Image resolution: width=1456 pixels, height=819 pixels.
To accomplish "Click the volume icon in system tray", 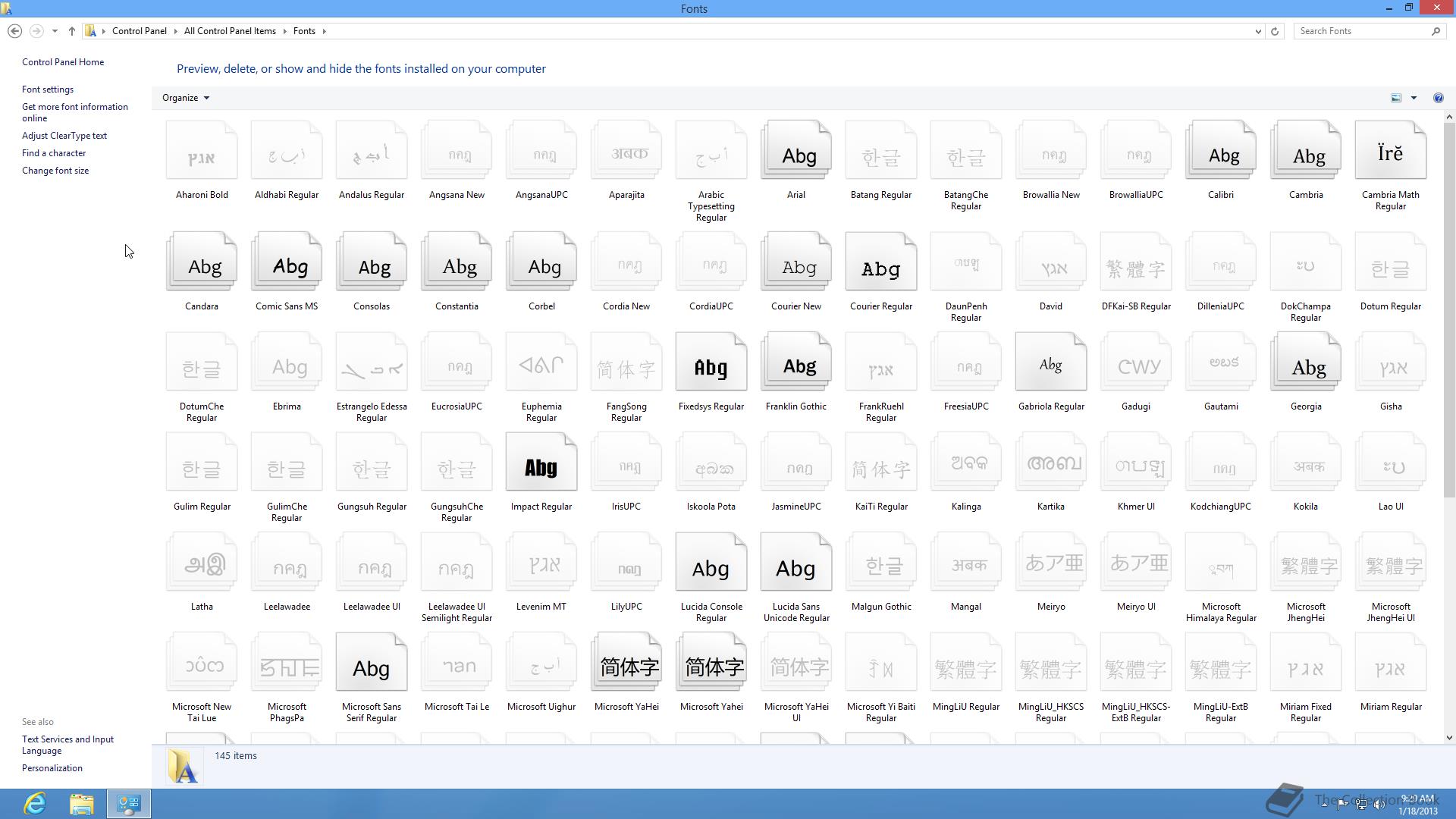I will point(1379,805).
